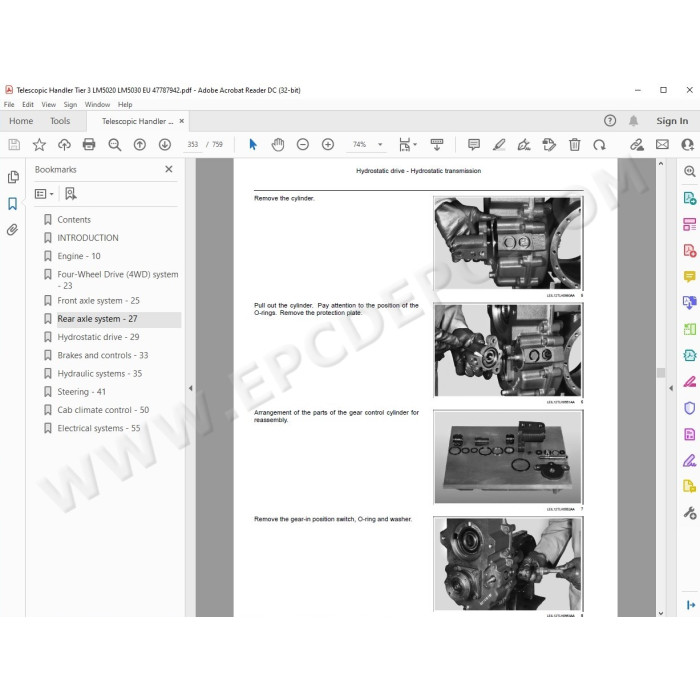
Task: Go to previous page arrow
Action: (x=140, y=144)
